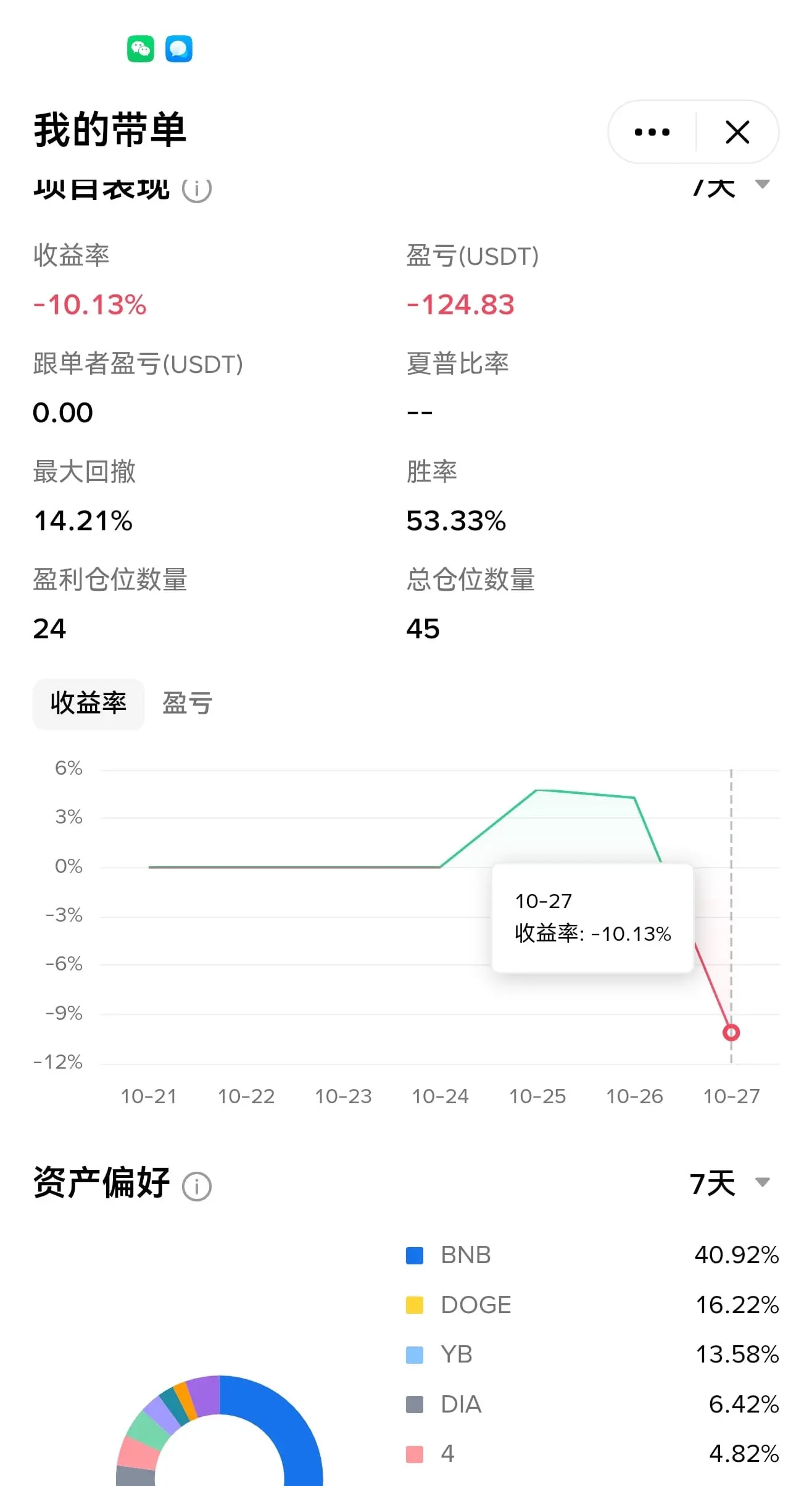812x1486 pixels.
Task: Tap the DOGE yellow legend swatch
Action: click(x=415, y=1305)
